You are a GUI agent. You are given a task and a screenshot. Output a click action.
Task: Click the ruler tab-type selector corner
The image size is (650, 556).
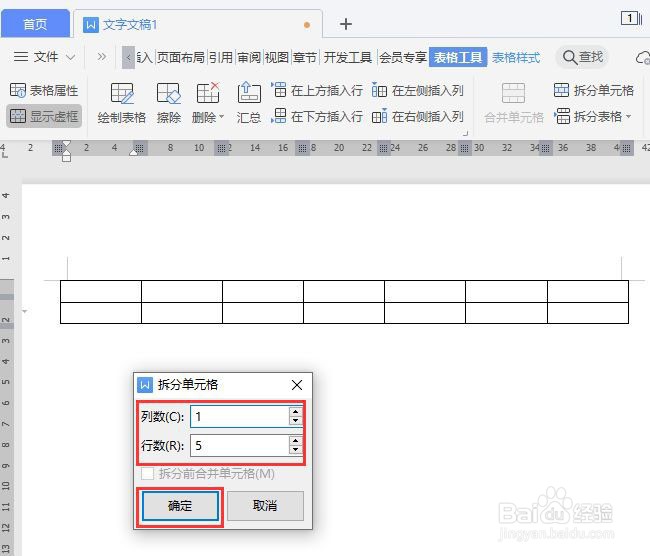tap(5, 154)
